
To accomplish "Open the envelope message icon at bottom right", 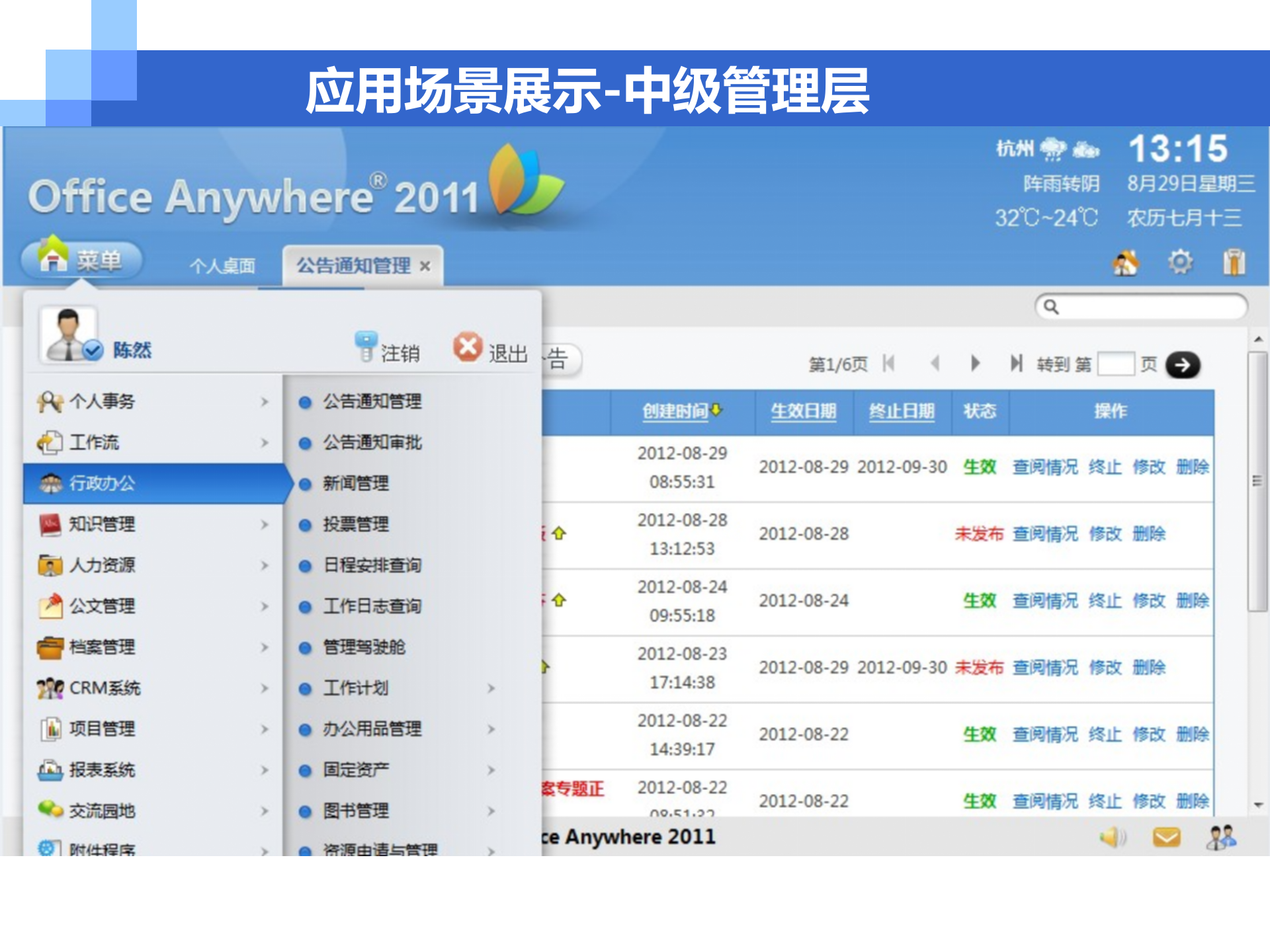I will tap(1167, 838).
